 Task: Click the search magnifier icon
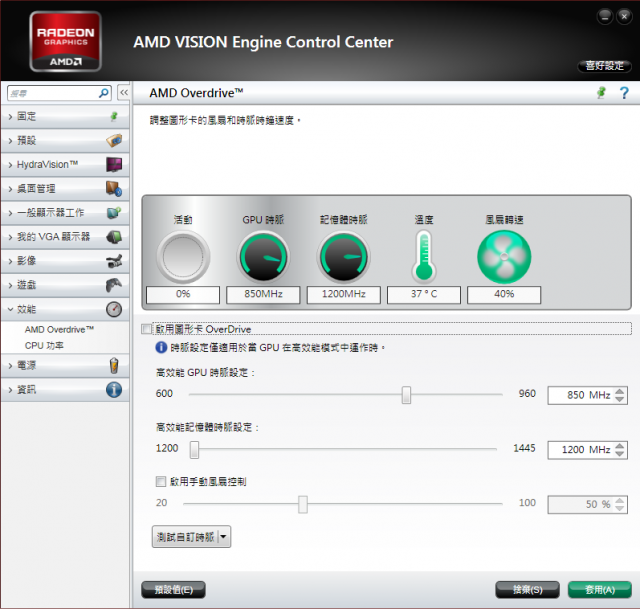pos(104,93)
